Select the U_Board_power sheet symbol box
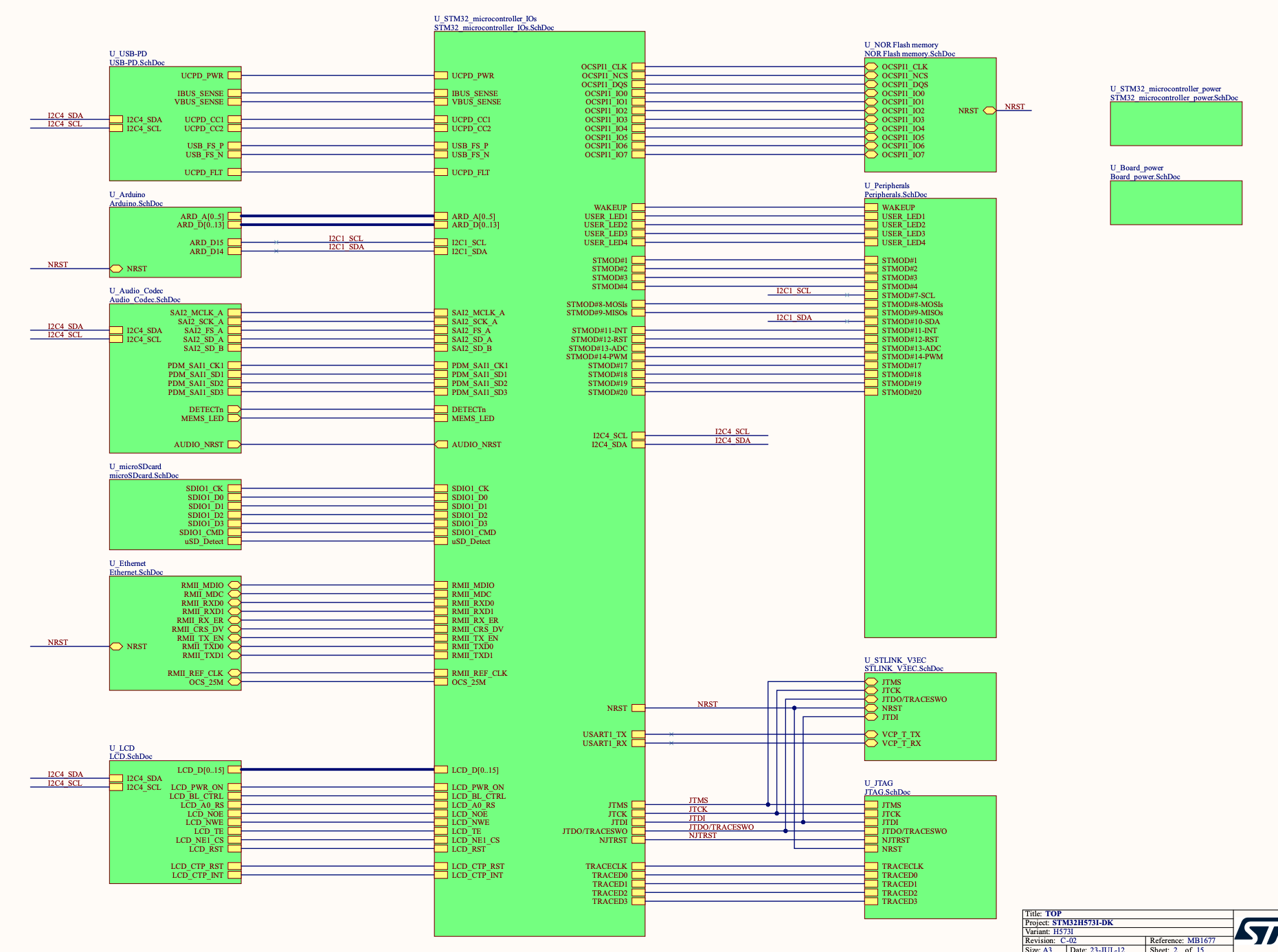The width and height of the screenshot is (1278, 952). [1176, 203]
